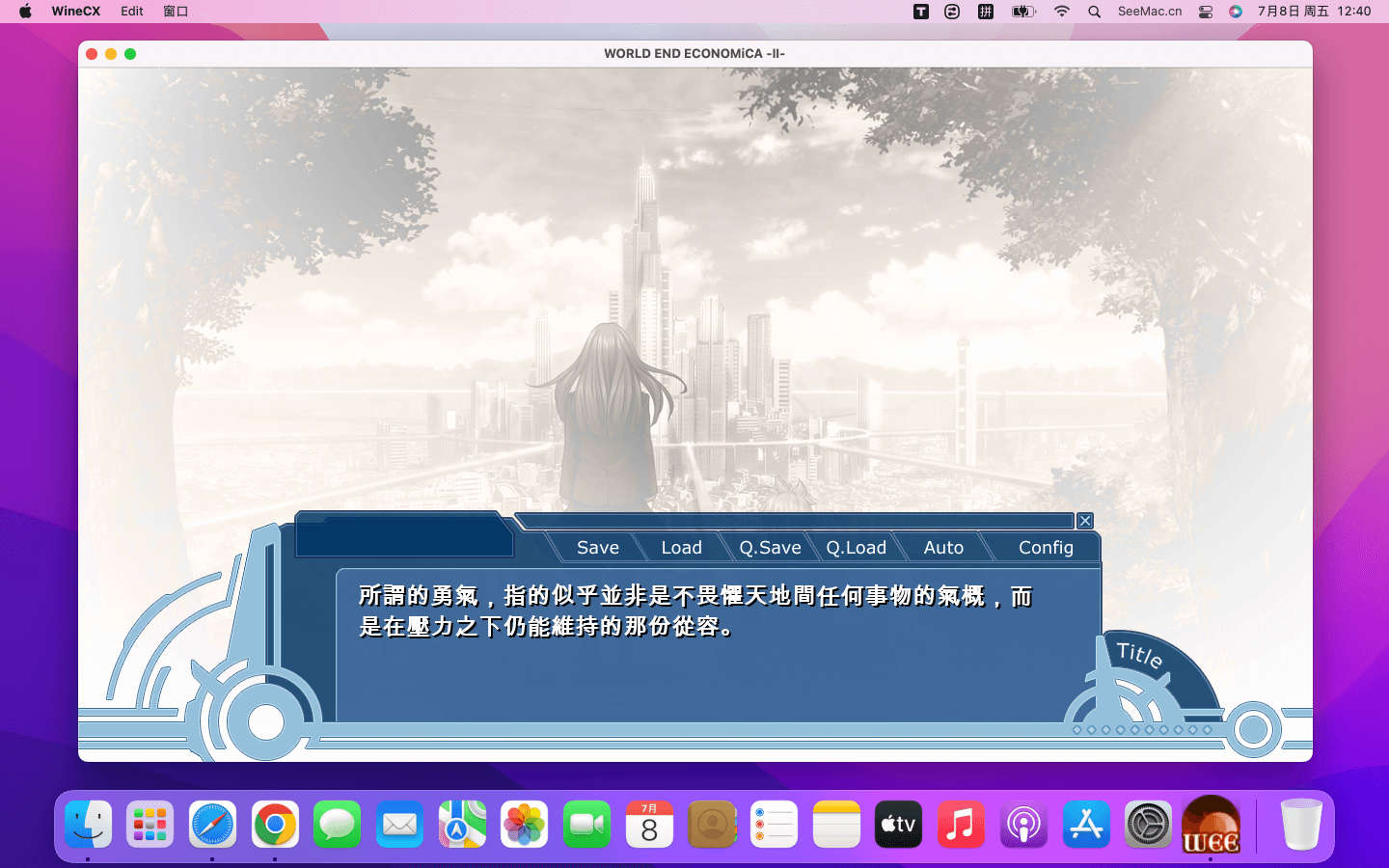Image resolution: width=1389 pixels, height=868 pixels.
Task: Open Notes from the Dock
Action: tap(836, 825)
